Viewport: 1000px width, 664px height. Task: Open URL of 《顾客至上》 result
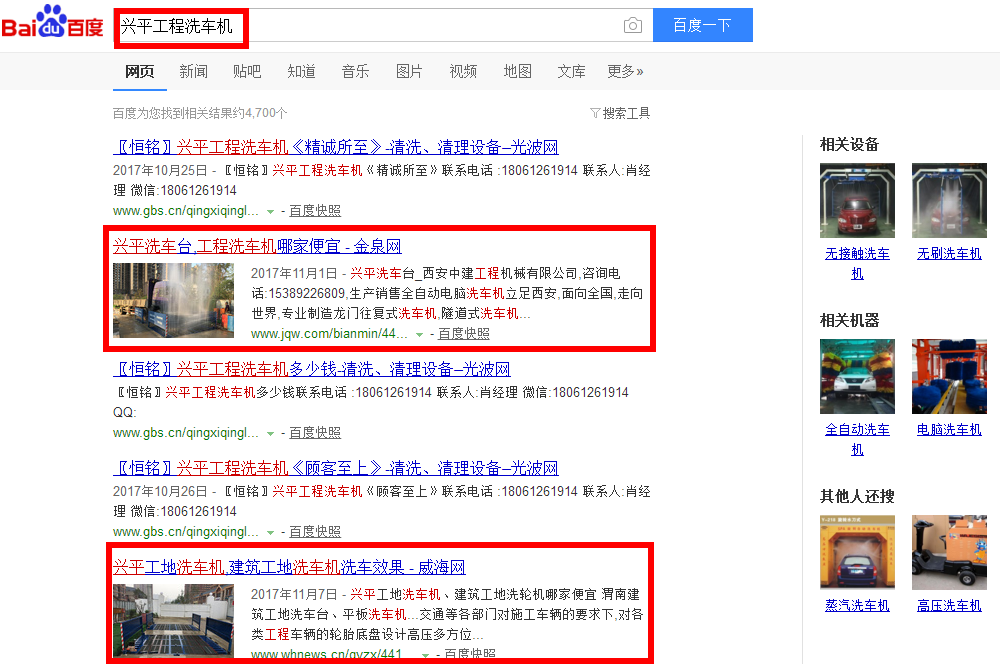click(186, 531)
